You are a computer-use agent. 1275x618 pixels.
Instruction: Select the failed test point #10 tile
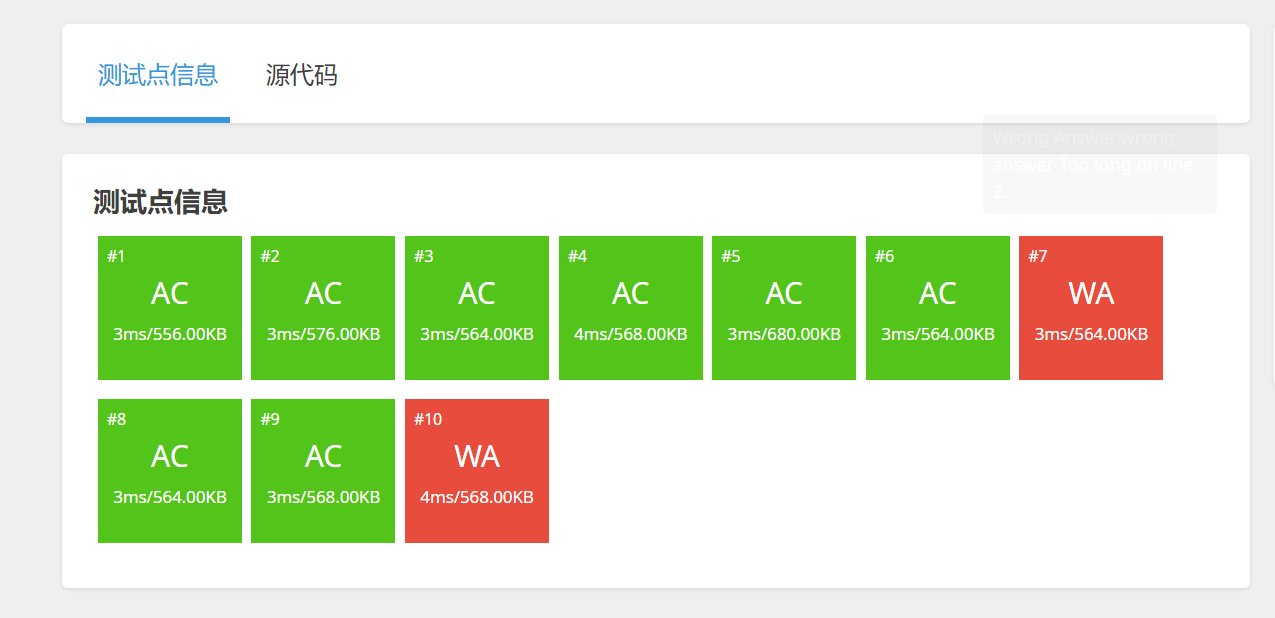pyautogui.click(x=477, y=470)
